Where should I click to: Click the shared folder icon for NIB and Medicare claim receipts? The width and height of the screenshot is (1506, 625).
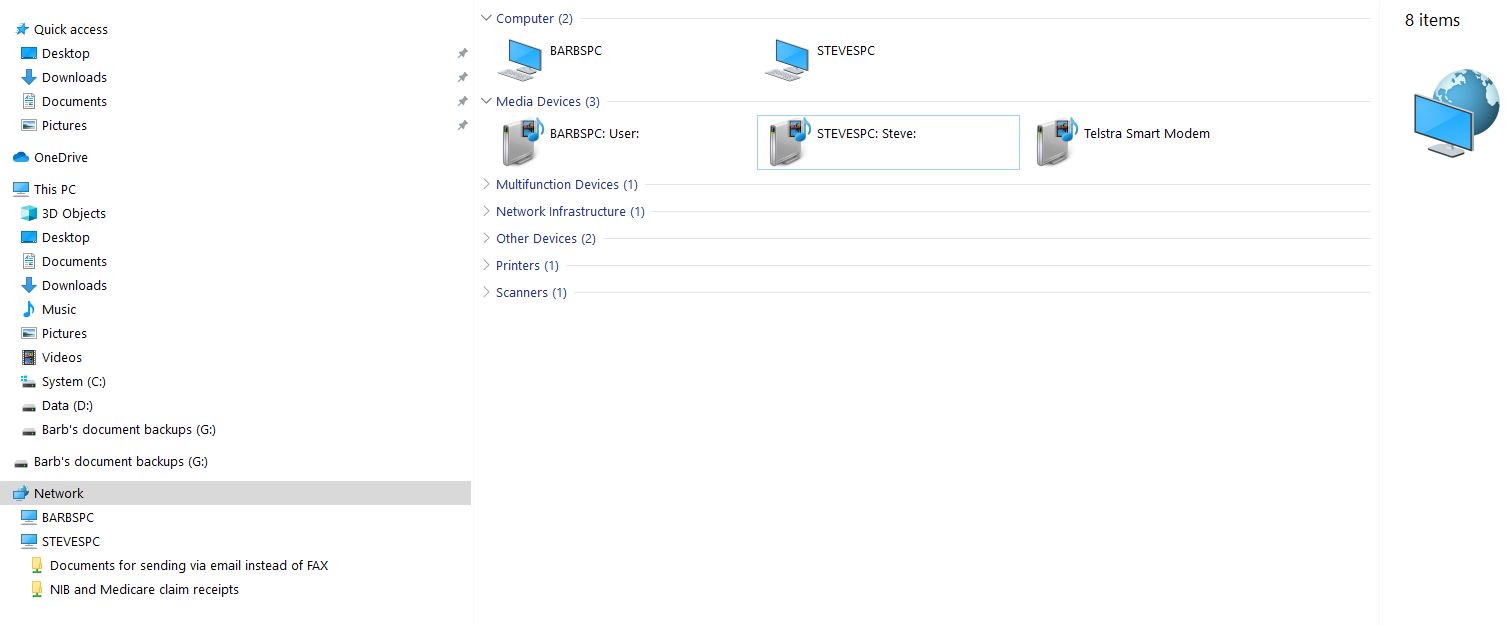(37, 589)
